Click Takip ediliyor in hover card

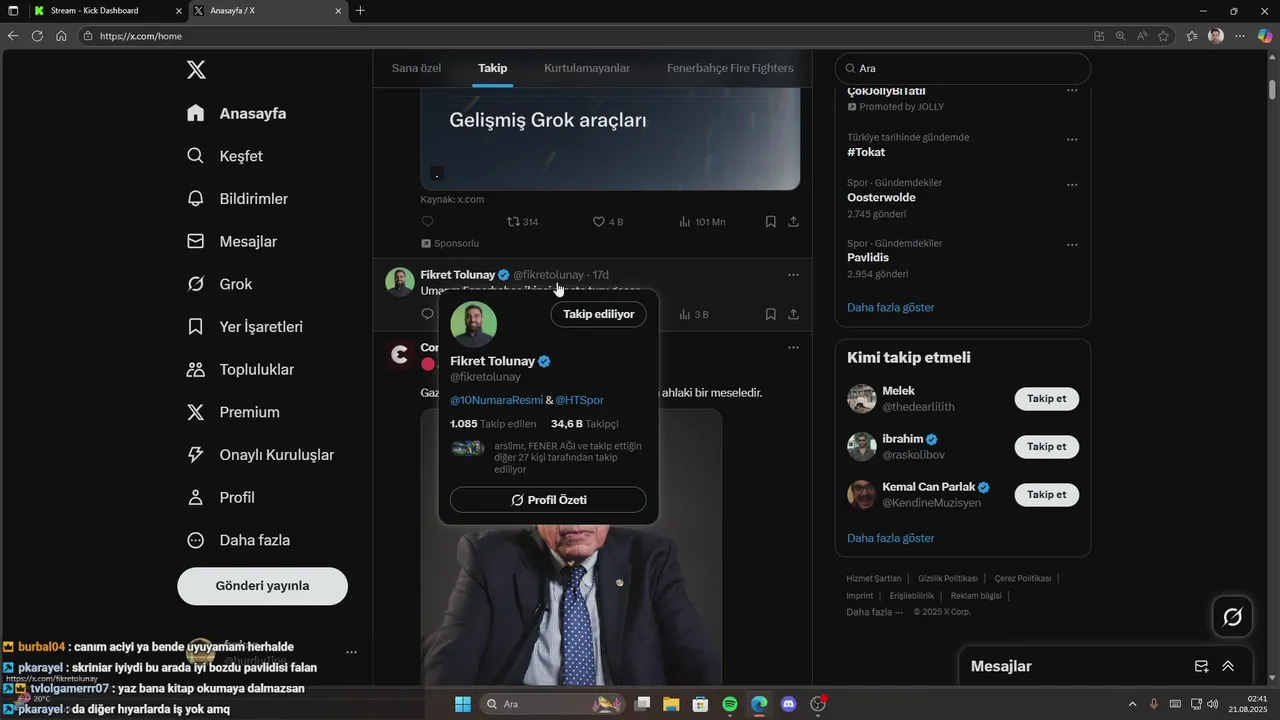tap(599, 314)
